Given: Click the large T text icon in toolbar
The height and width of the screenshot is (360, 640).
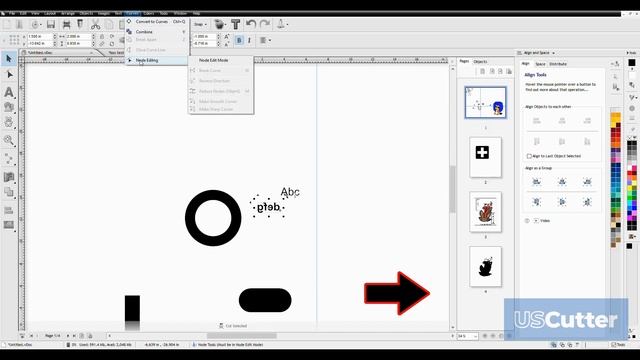Looking at the screenshot, I should coord(236,24).
